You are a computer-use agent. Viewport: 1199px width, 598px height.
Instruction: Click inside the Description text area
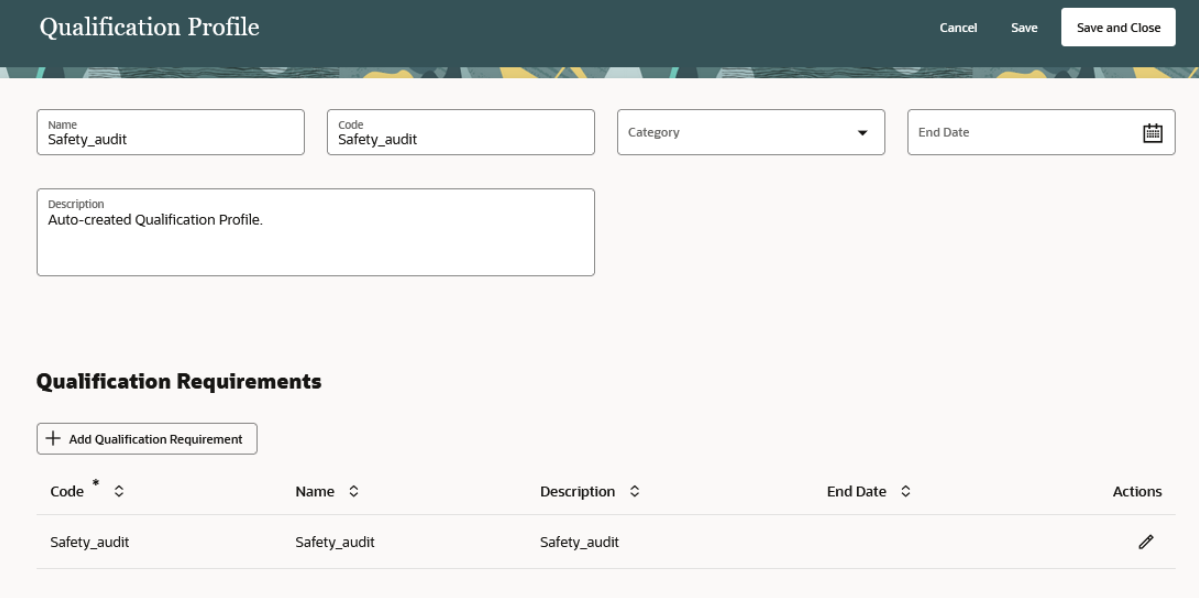316,232
